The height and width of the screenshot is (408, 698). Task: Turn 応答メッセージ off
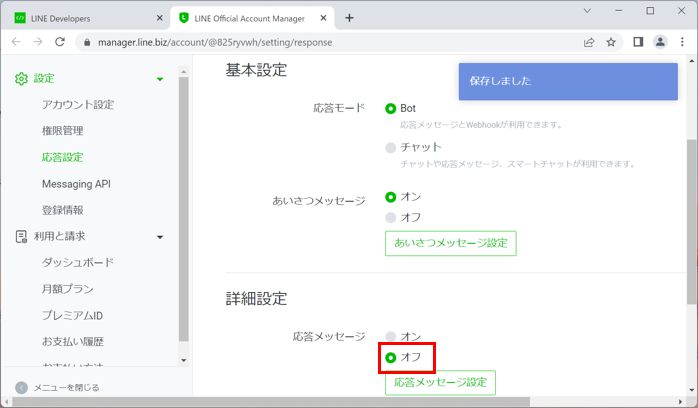tap(390, 357)
